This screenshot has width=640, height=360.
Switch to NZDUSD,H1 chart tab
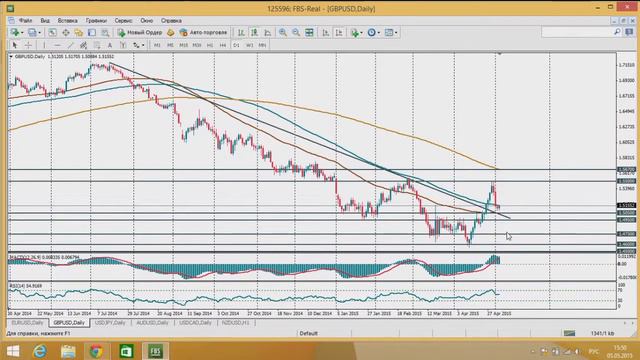236,323
